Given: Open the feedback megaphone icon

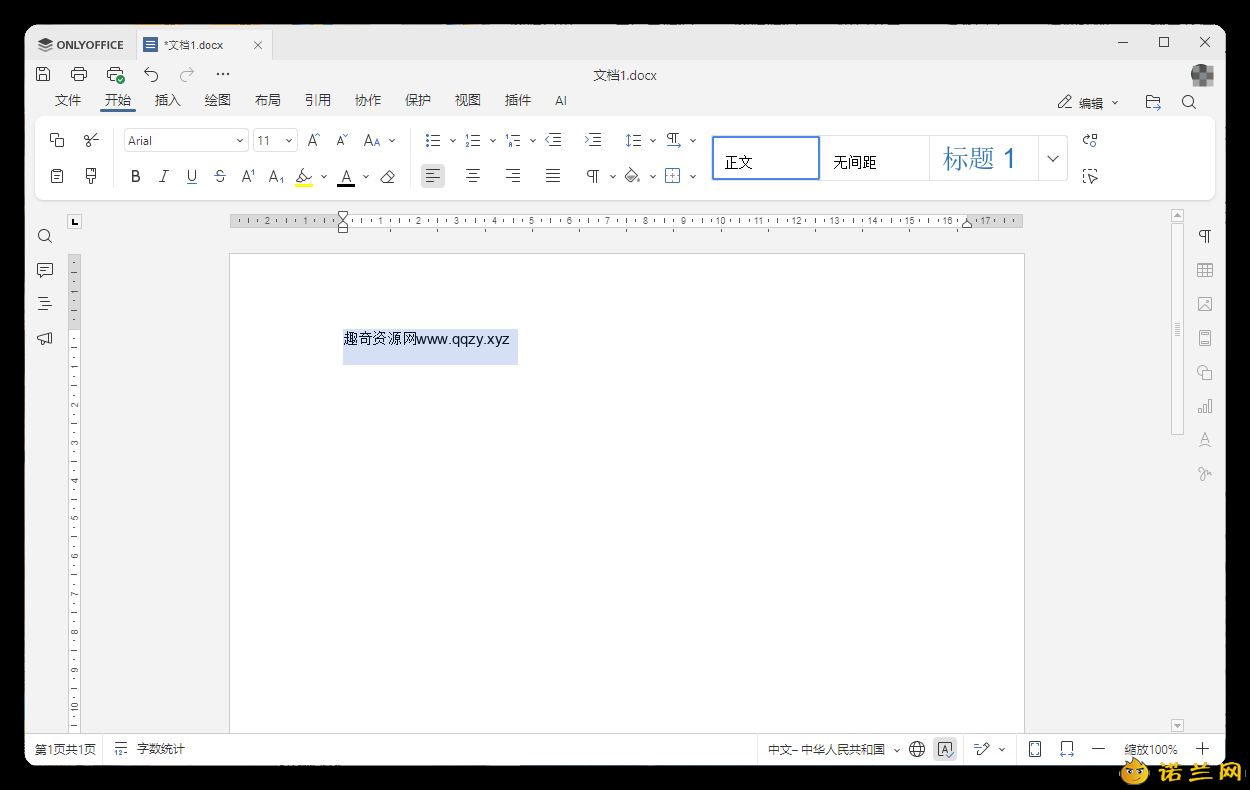Looking at the screenshot, I should click(x=45, y=338).
